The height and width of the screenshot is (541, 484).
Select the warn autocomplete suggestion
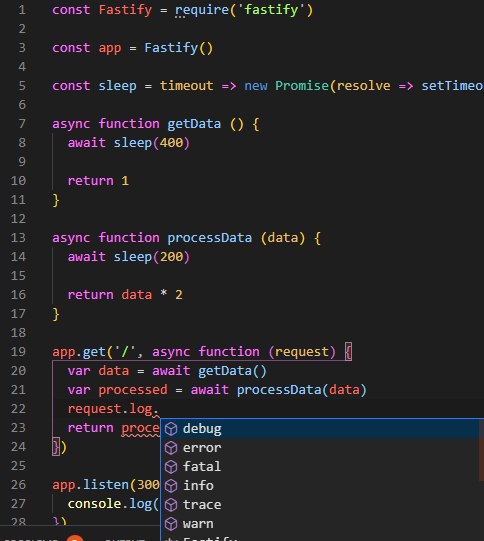(322, 524)
